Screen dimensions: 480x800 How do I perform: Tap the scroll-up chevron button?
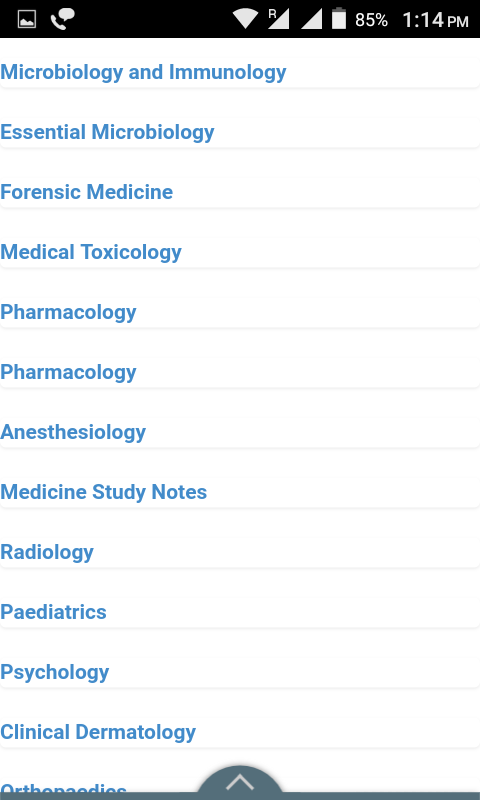(x=240, y=782)
